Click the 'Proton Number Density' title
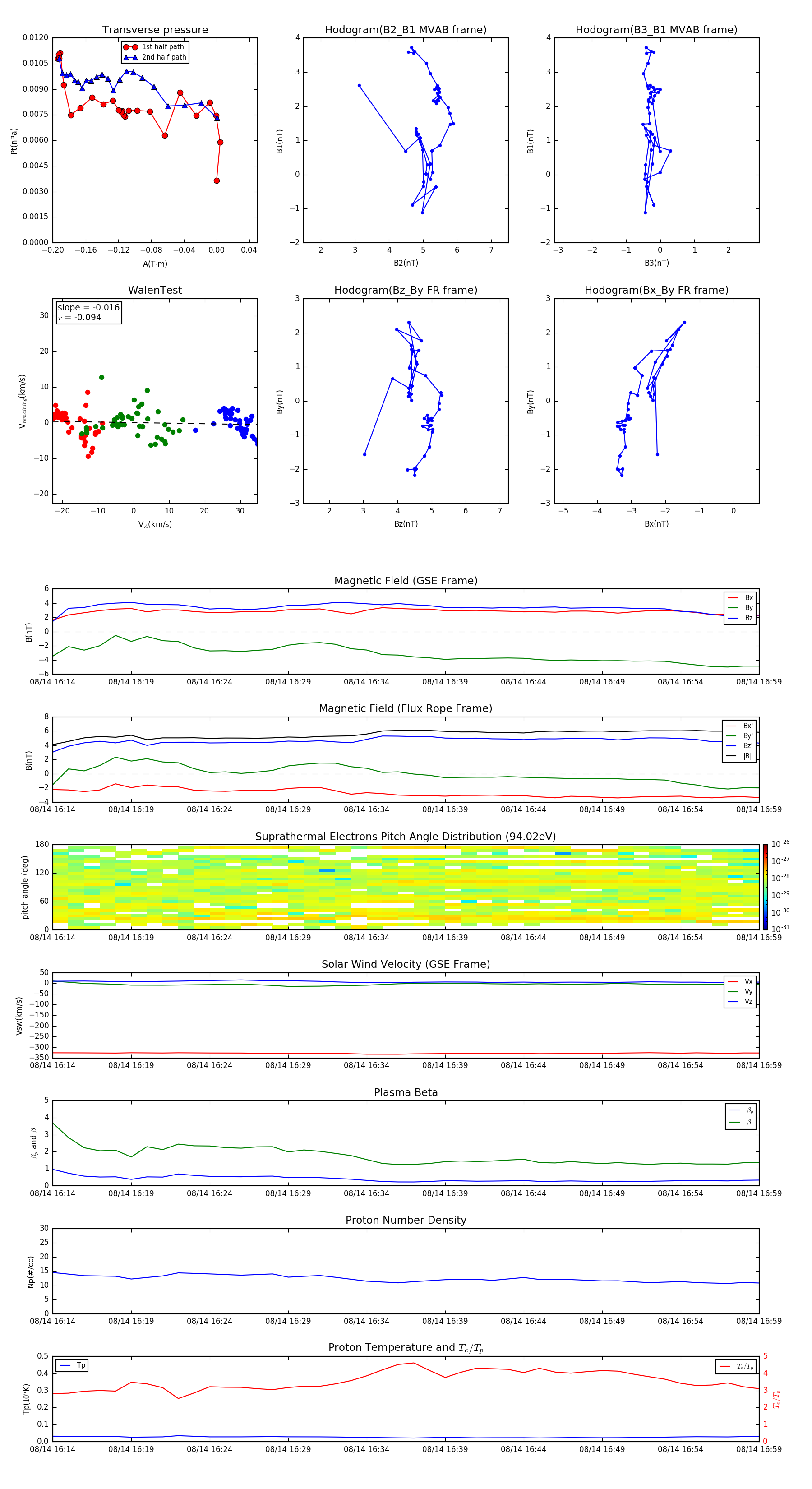The height and width of the screenshot is (1489, 812). click(406, 1221)
